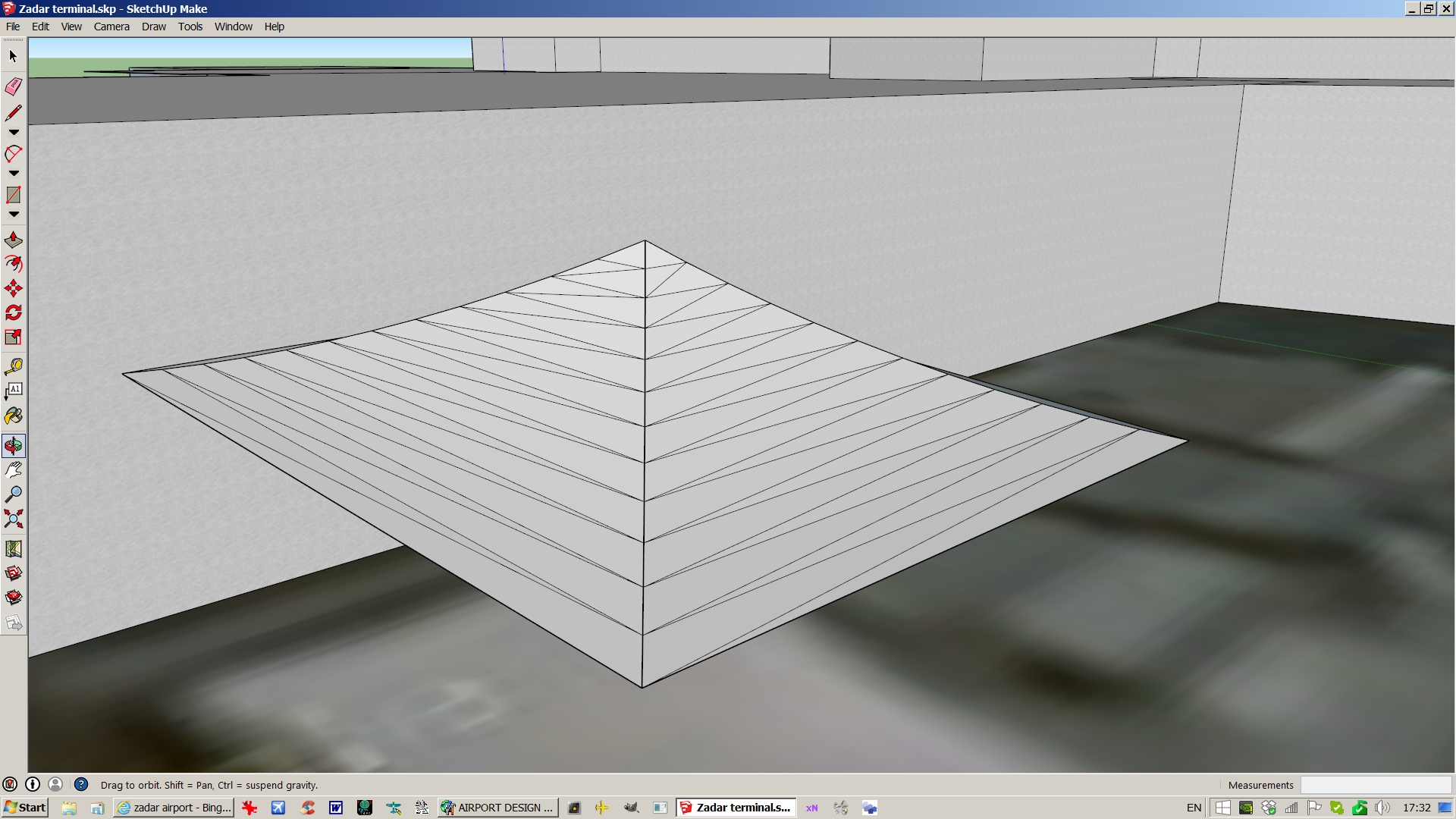Toggle the Instructor help question icon
The image size is (1456, 819).
pos(81,785)
